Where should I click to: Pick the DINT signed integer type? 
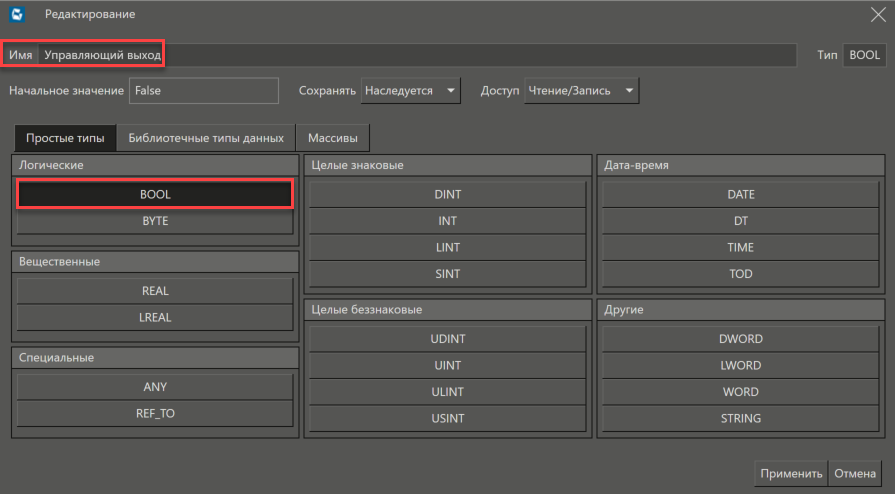[447, 194]
